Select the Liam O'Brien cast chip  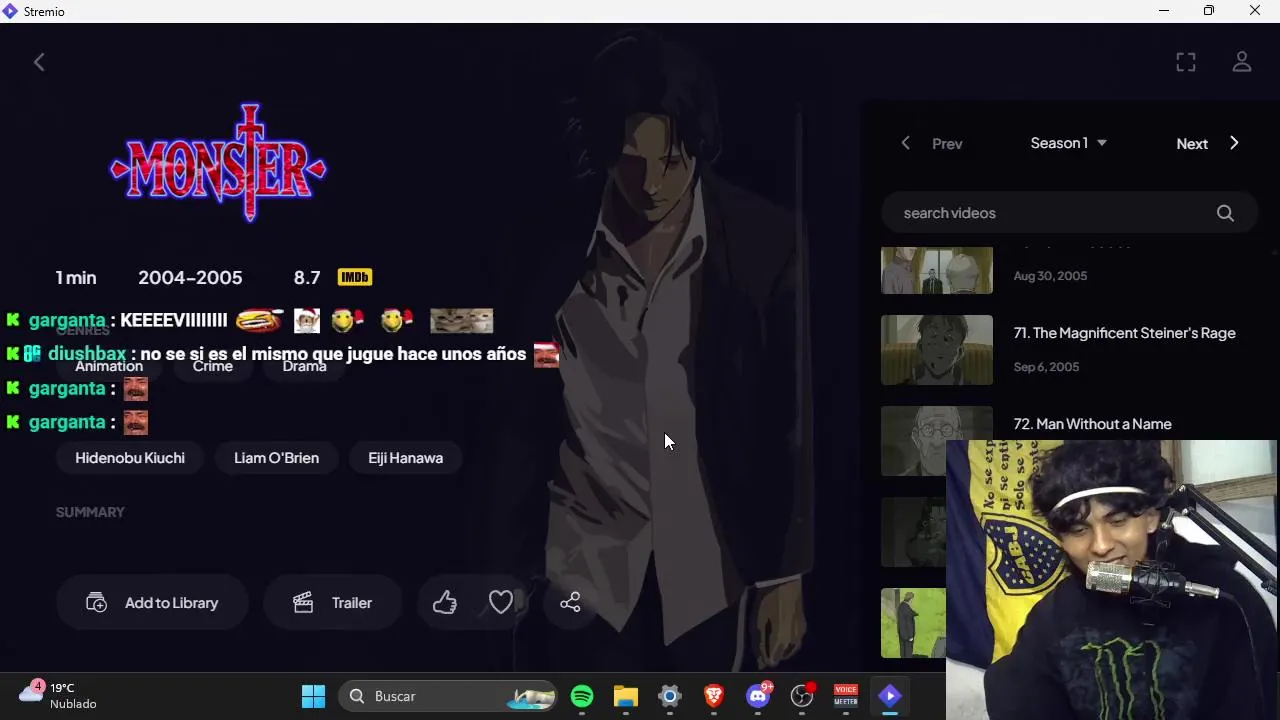(276, 458)
